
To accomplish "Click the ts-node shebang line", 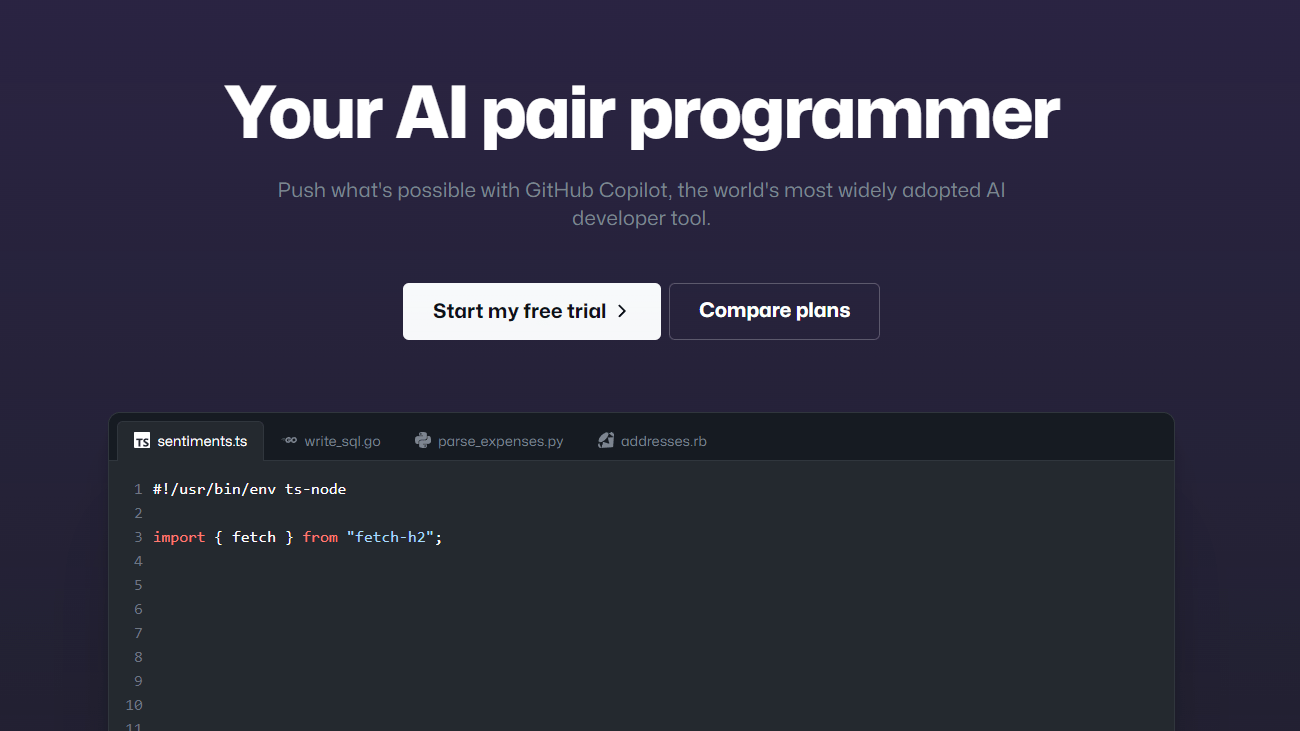I will [248, 489].
